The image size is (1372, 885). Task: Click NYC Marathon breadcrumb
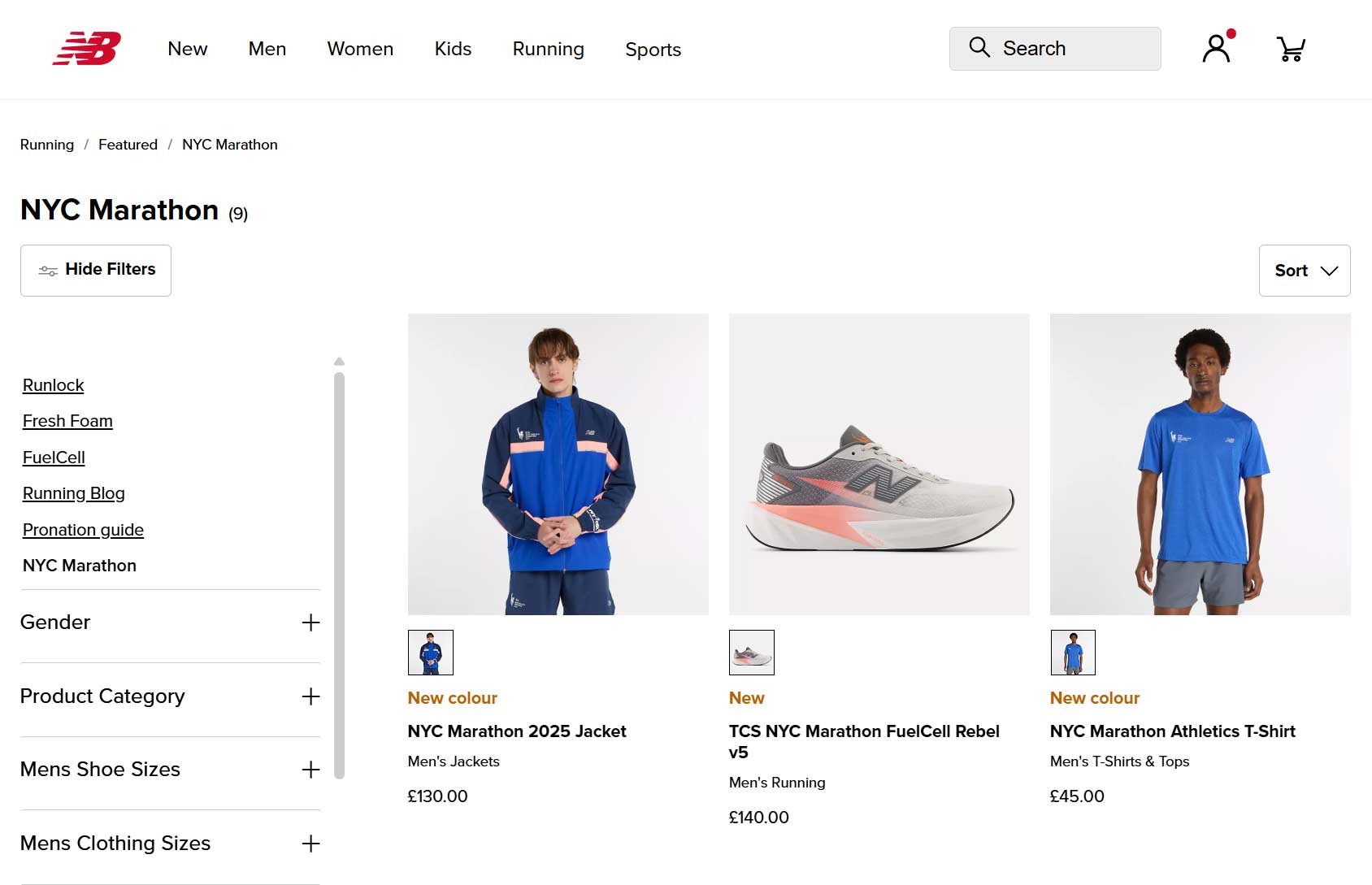coord(230,145)
